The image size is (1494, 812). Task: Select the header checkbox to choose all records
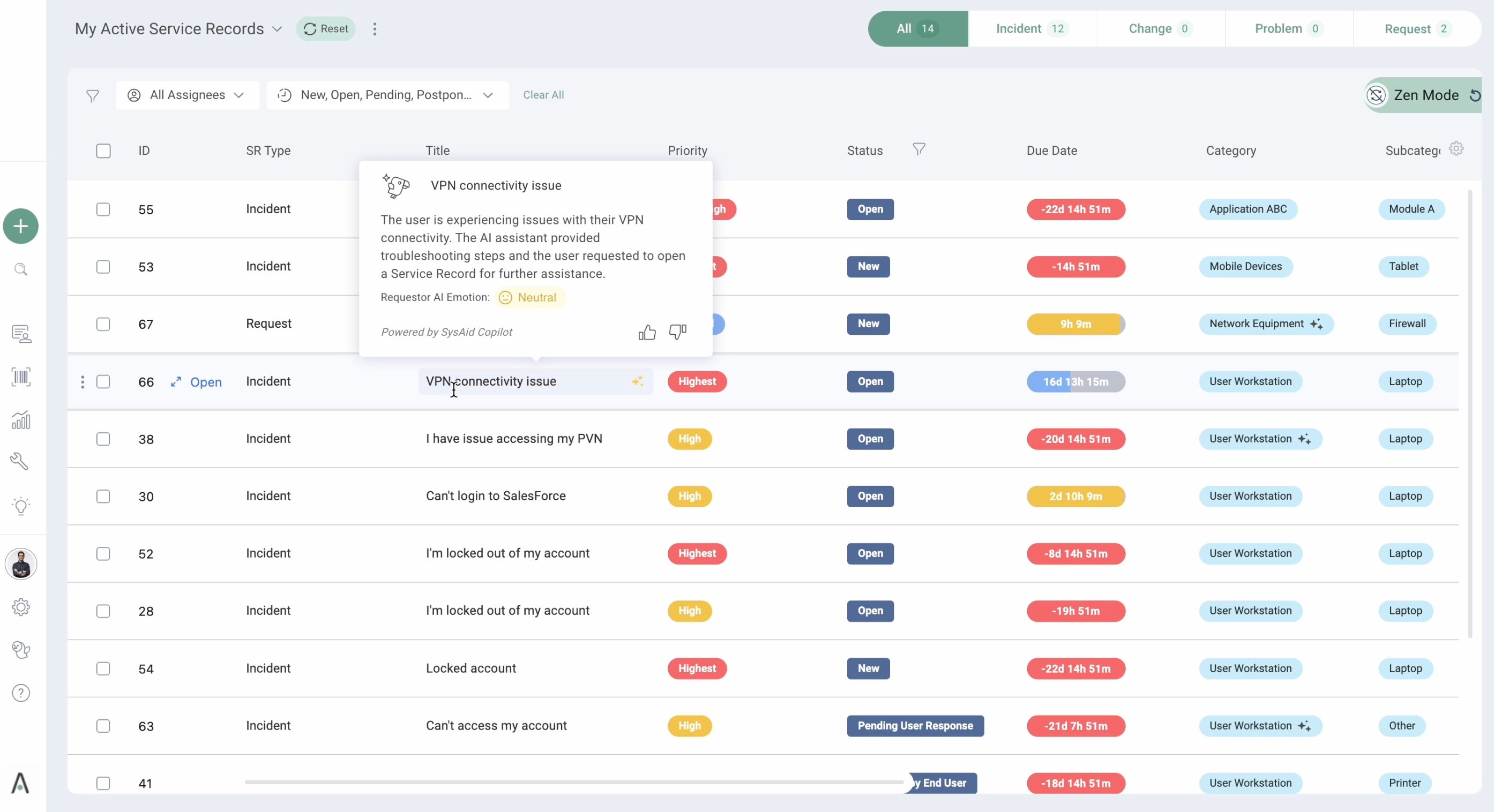[104, 151]
